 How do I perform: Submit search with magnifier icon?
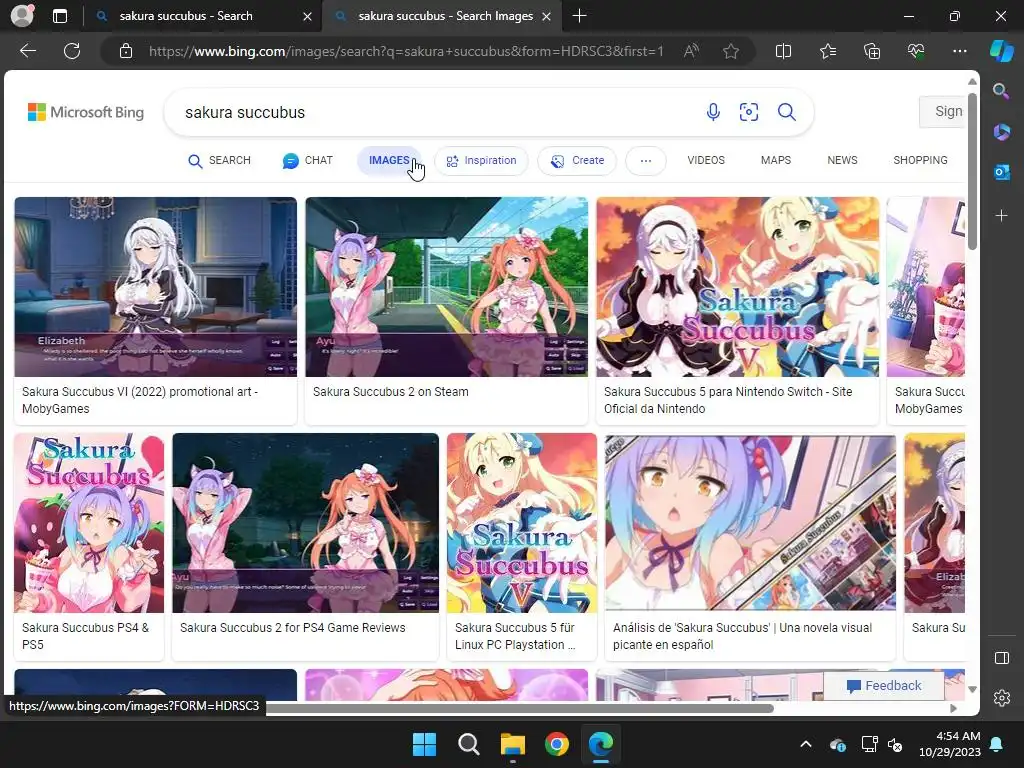[786, 112]
